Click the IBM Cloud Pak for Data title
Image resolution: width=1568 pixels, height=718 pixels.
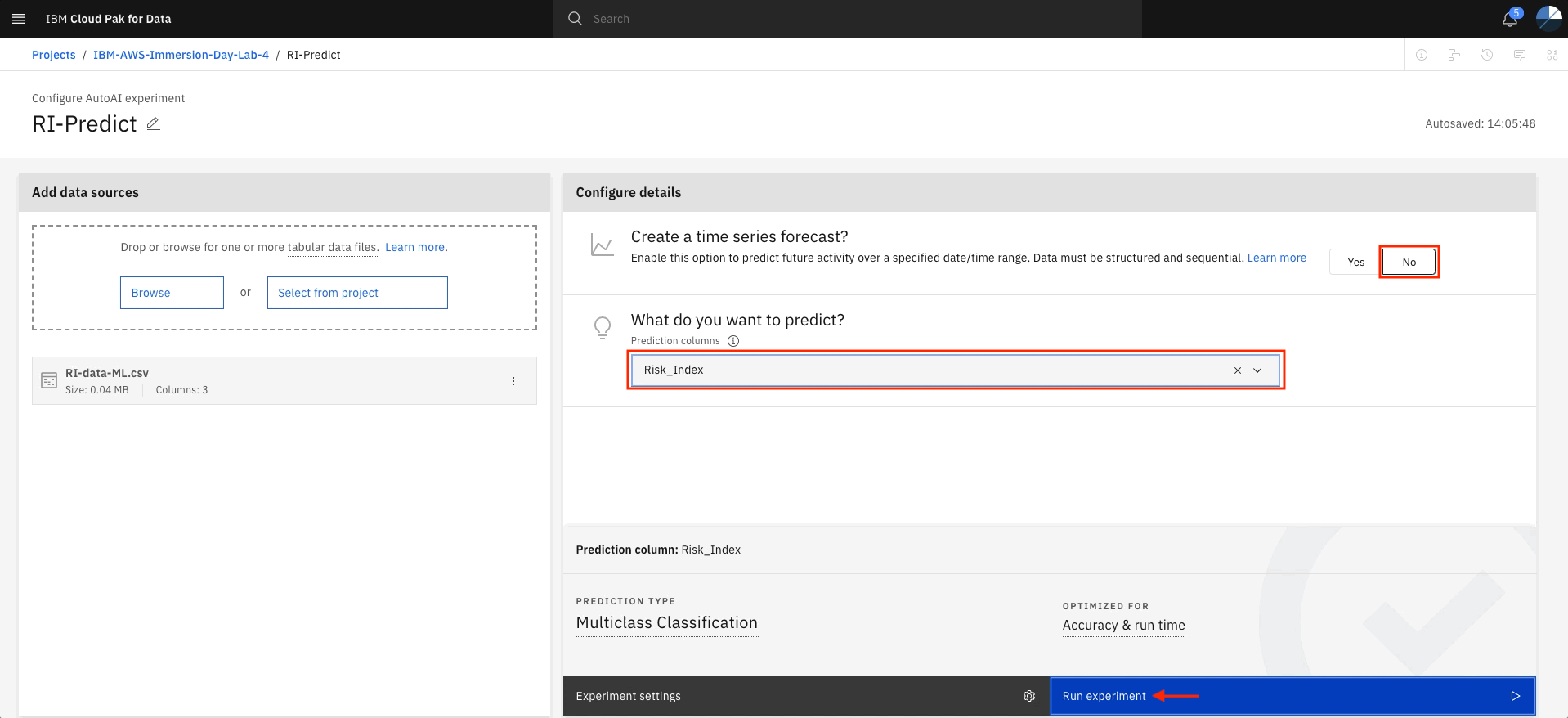(109, 19)
